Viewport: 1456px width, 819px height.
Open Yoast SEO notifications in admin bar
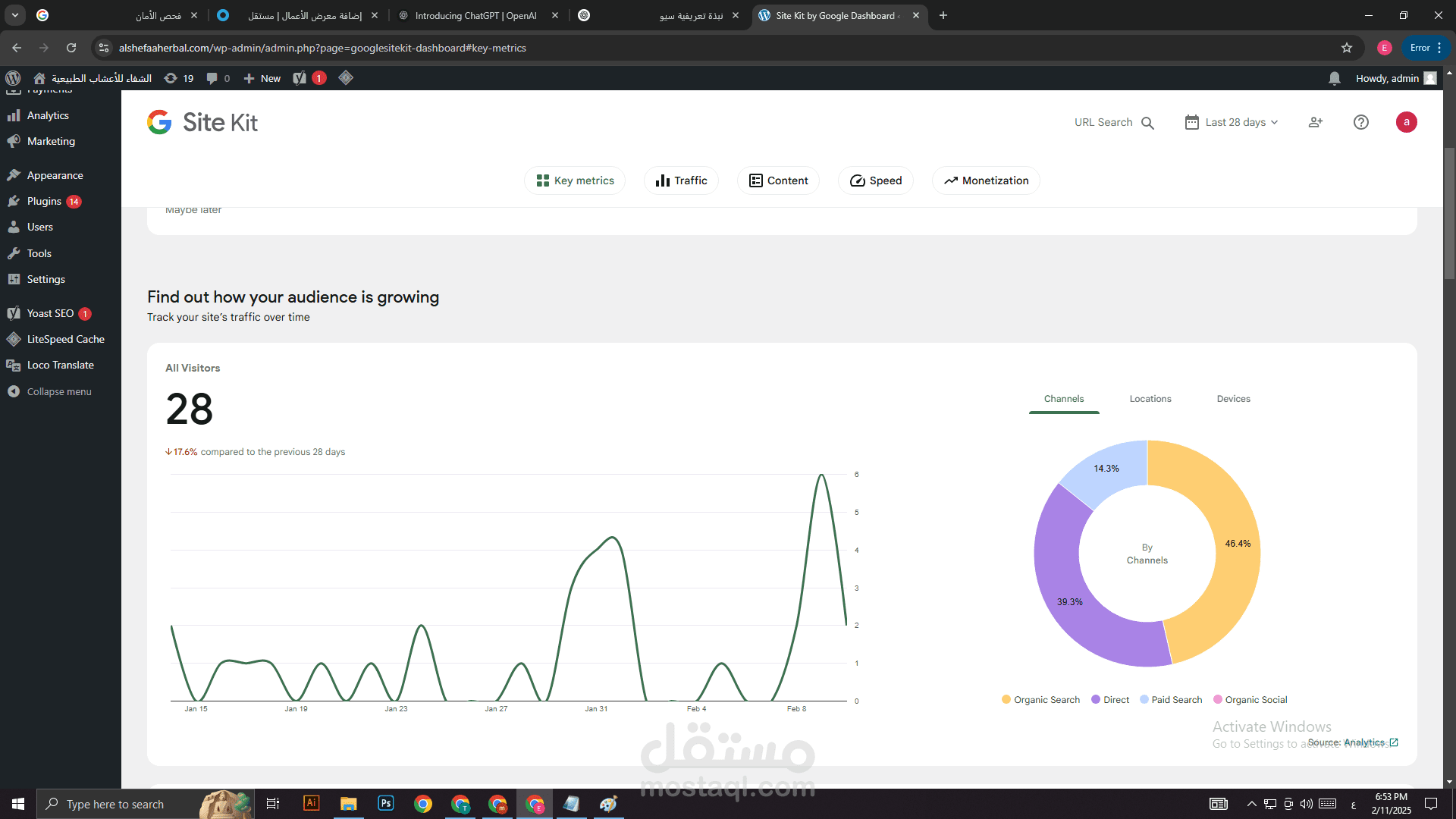(309, 78)
